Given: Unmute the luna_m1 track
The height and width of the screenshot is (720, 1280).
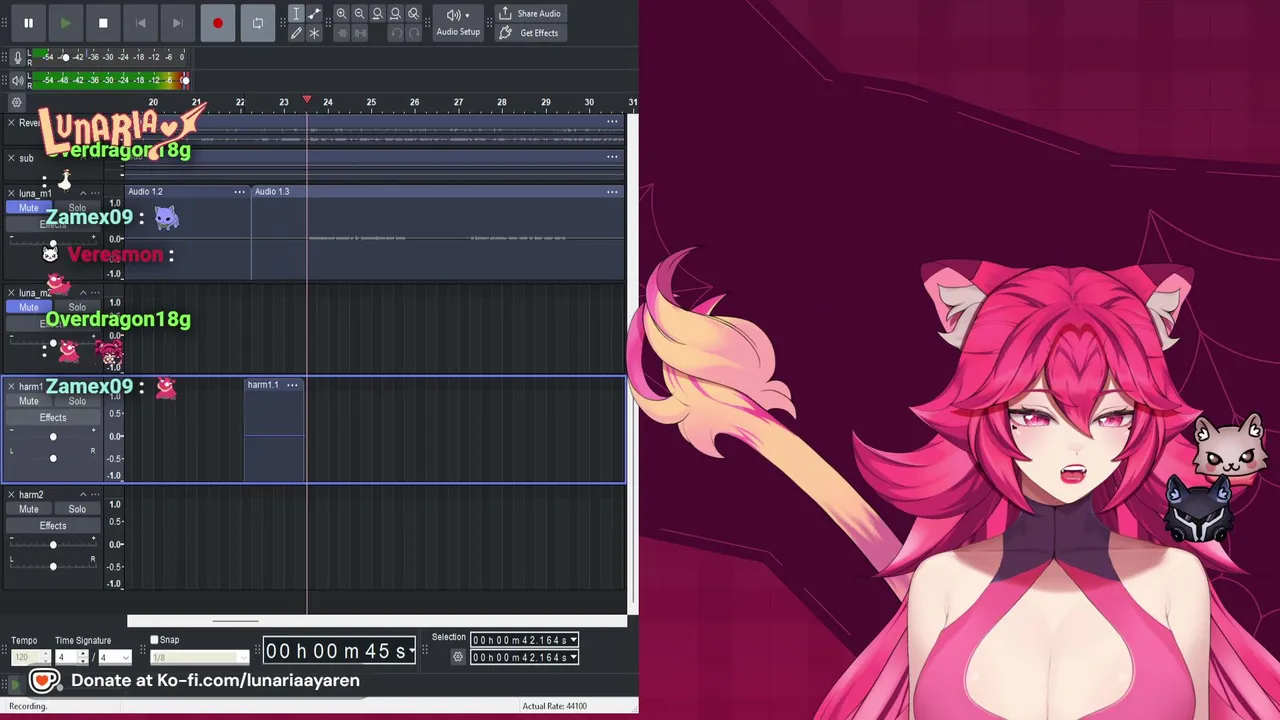Looking at the screenshot, I should (28, 208).
